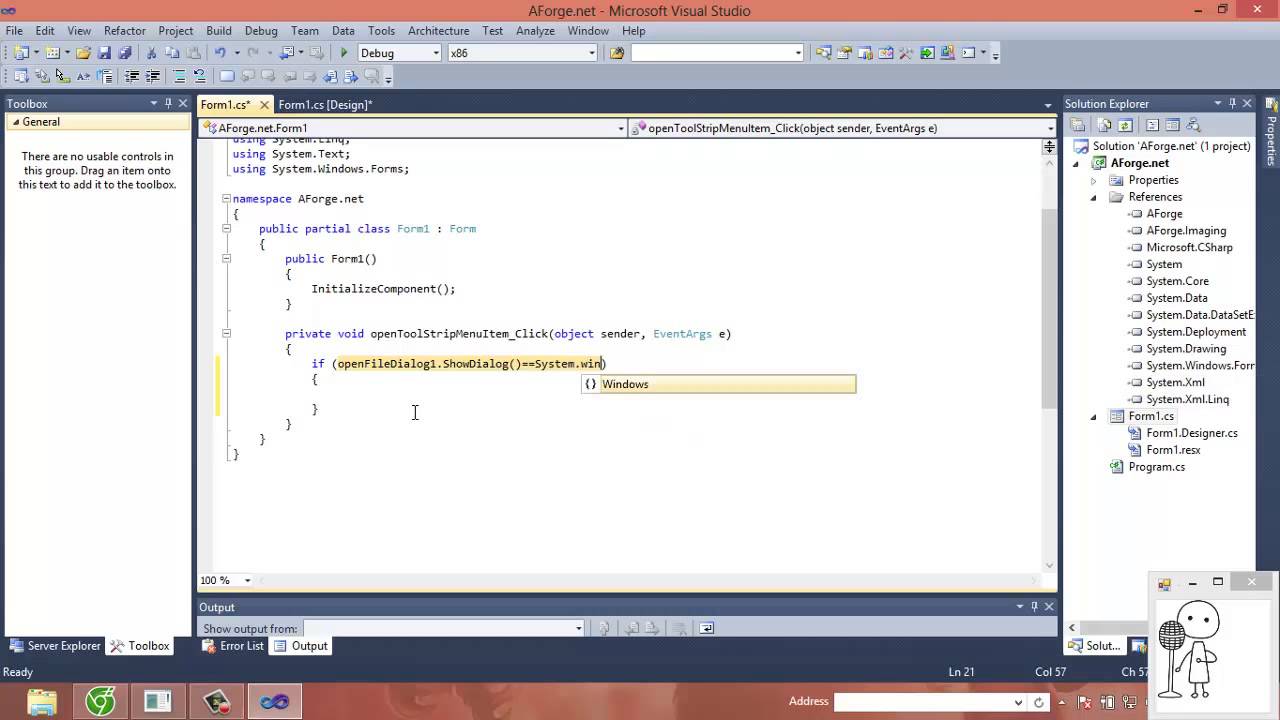The width and height of the screenshot is (1280, 720).
Task: Open the Analyze menu
Action: pos(535,31)
